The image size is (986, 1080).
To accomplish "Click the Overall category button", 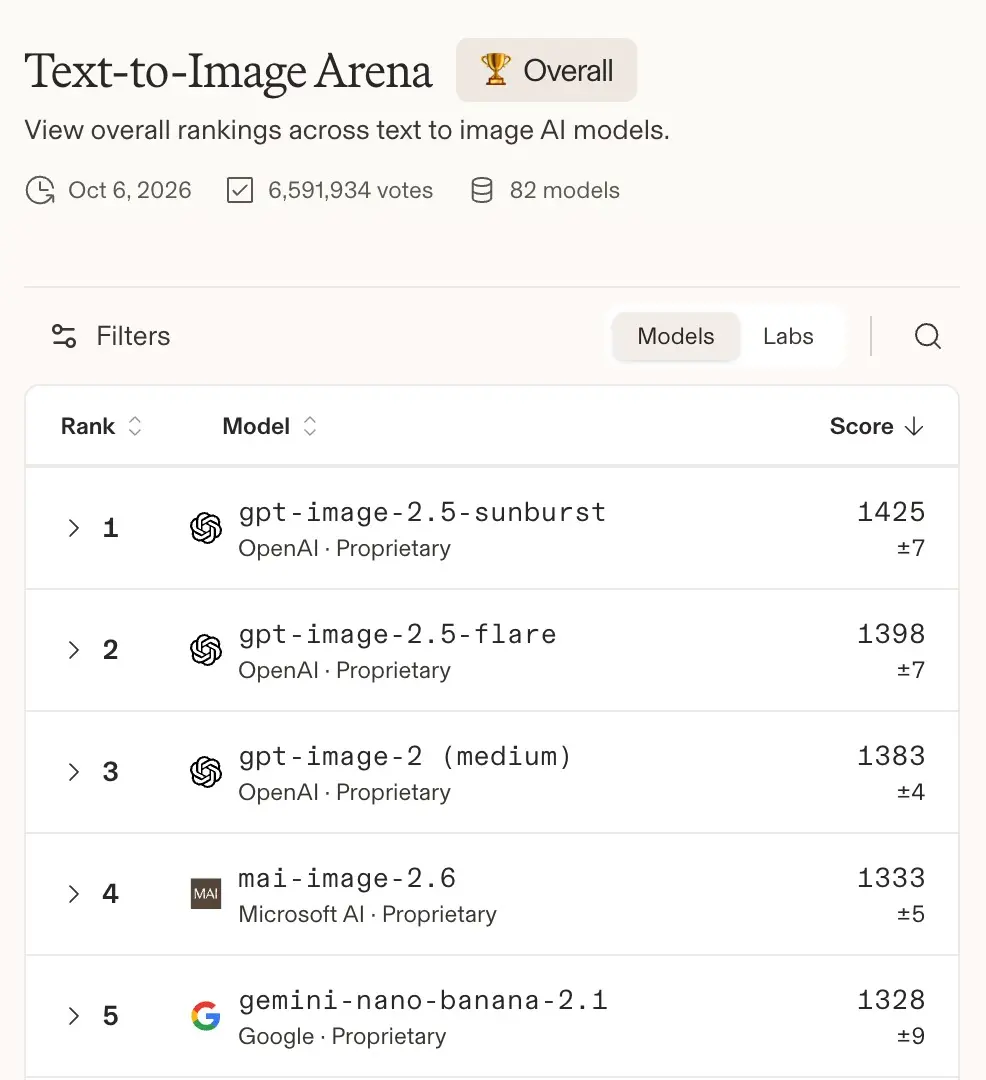I will (x=547, y=70).
